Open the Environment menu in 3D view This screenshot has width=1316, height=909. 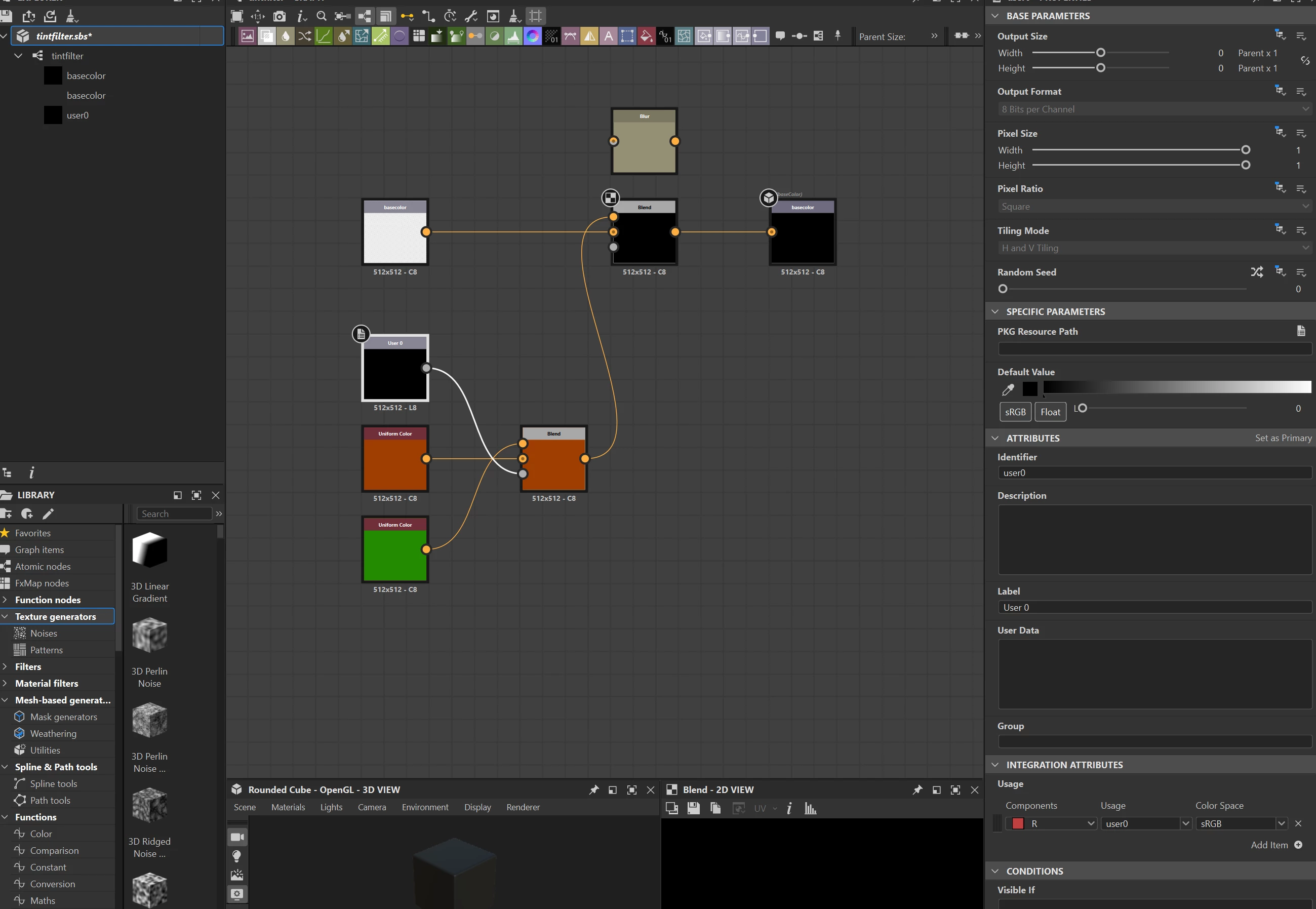(x=425, y=807)
